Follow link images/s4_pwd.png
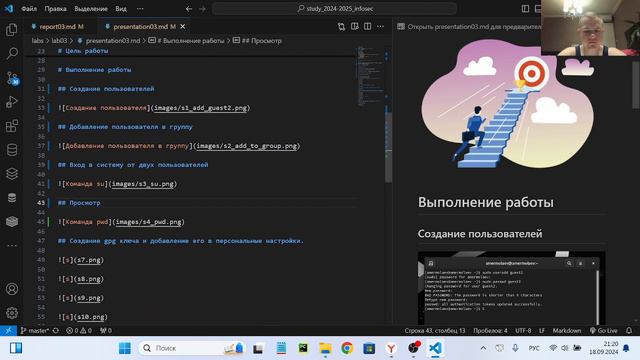Screen dimensions: 640x360 pos(149,222)
